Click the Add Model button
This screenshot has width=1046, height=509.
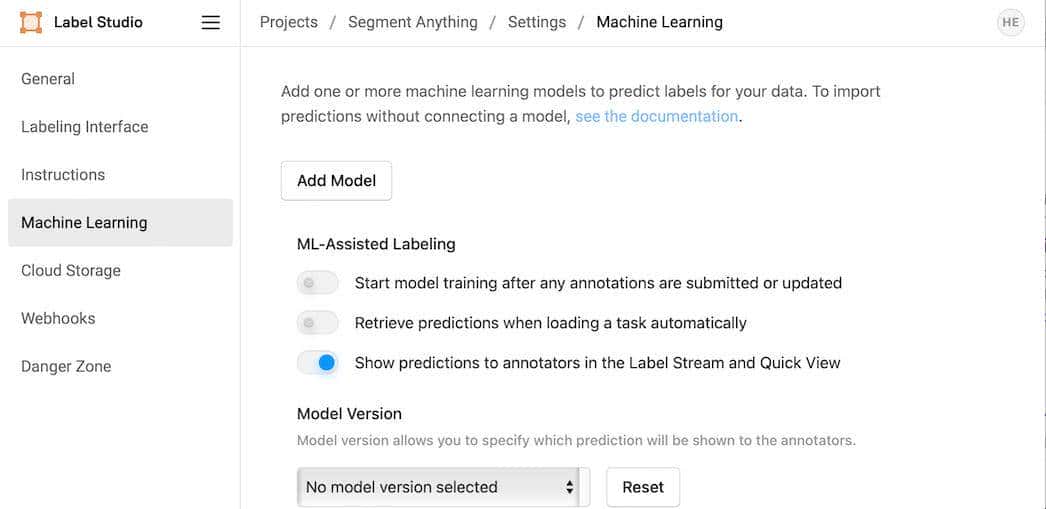tap(336, 181)
